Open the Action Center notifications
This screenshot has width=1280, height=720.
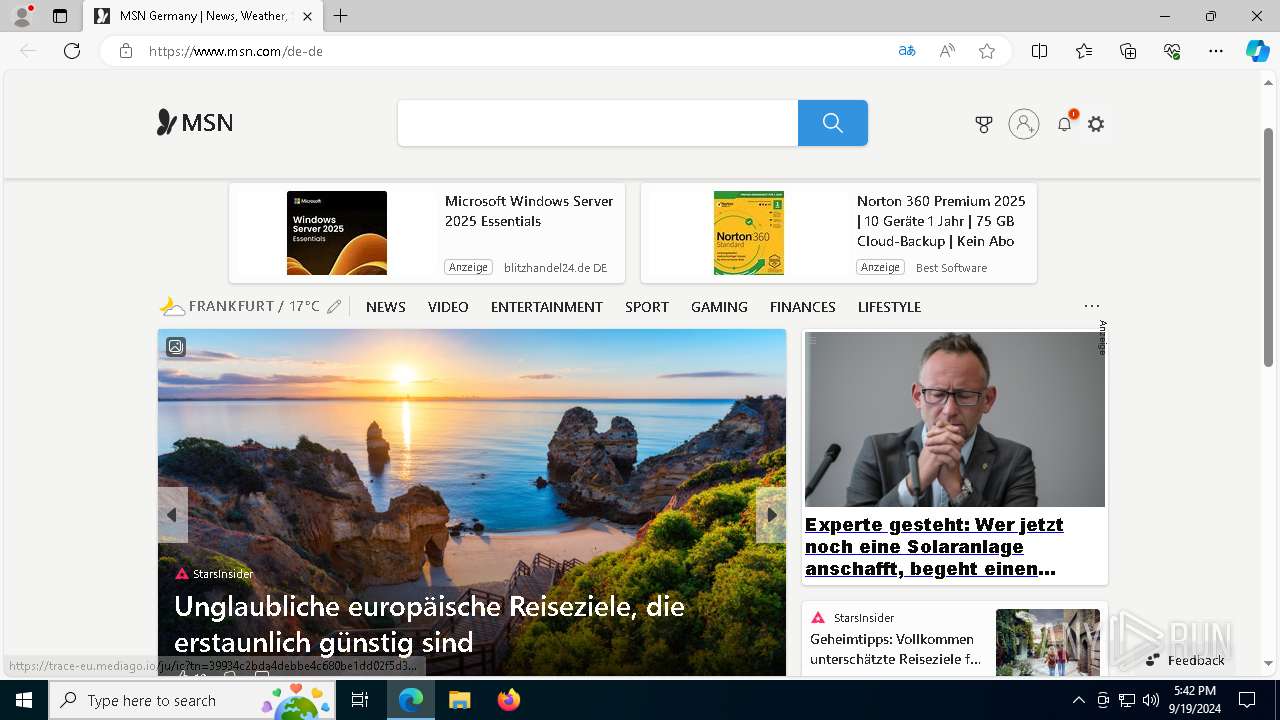(1247, 700)
